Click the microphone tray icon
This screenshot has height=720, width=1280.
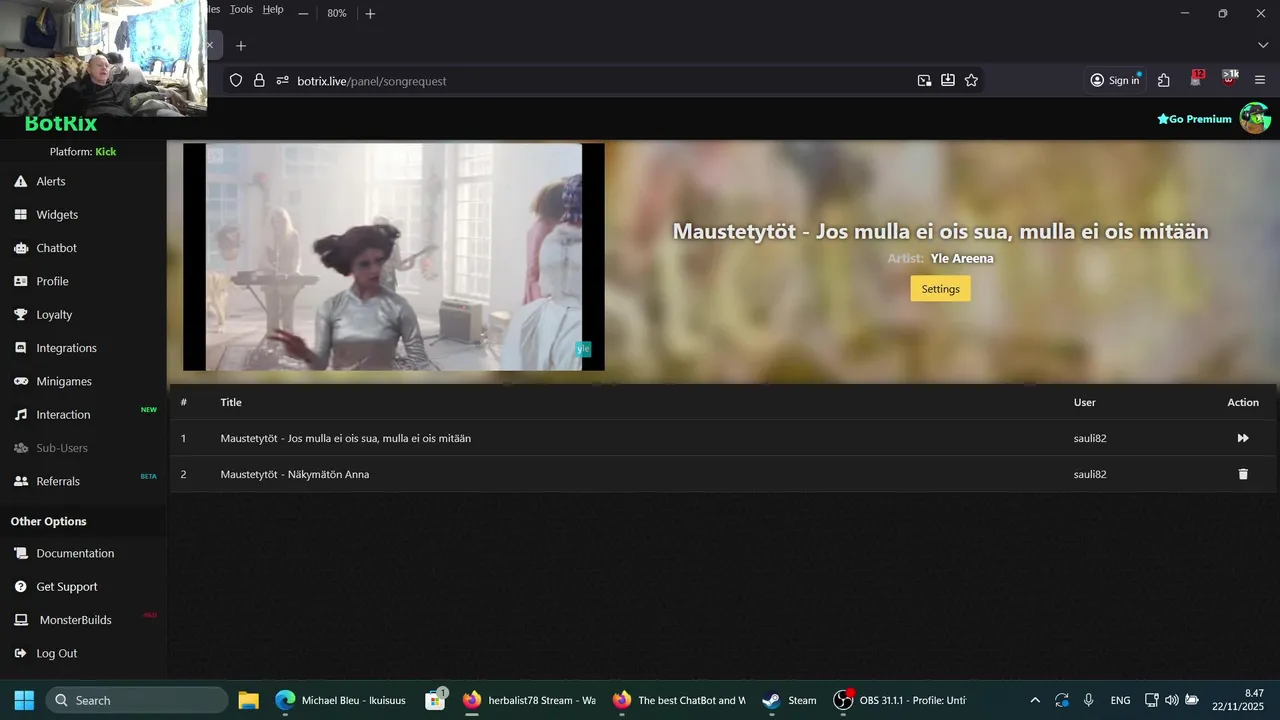(1089, 700)
